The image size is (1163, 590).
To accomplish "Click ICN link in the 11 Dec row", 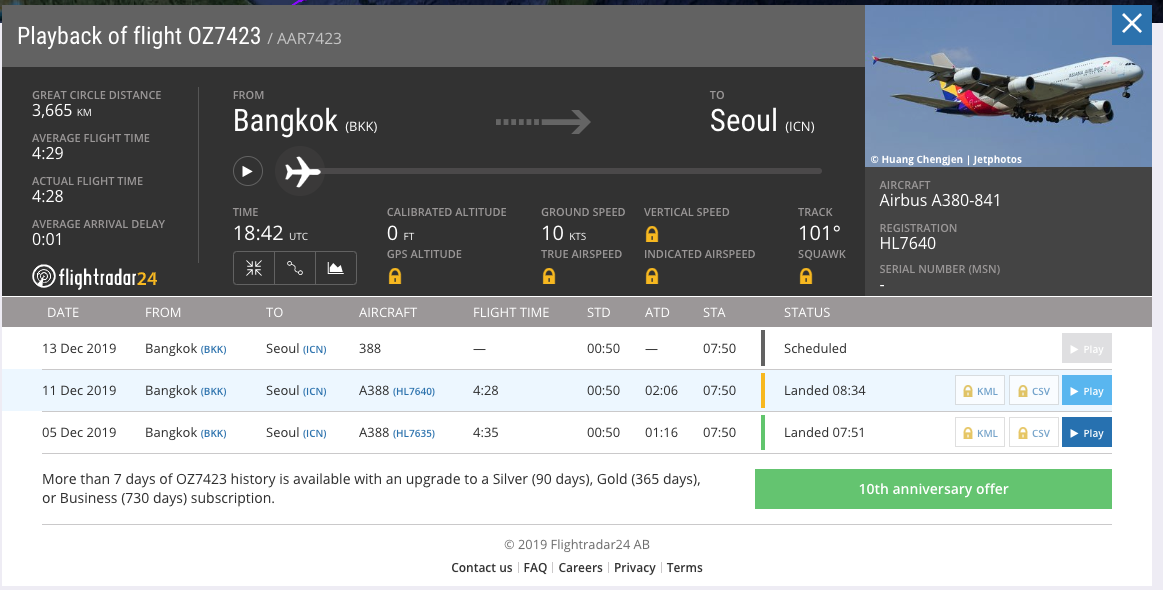I will pyautogui.click(x=314, y=391).
